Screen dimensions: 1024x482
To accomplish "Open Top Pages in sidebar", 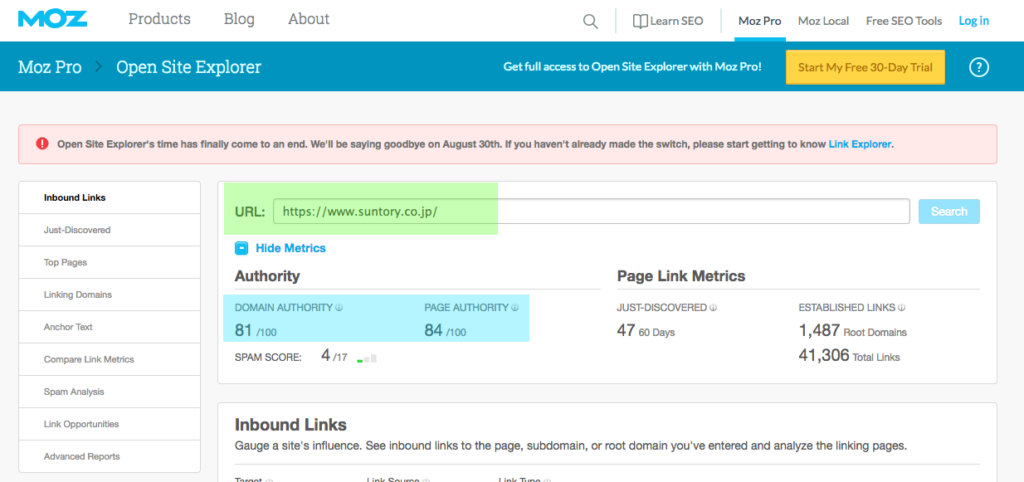I will point(110,263).
